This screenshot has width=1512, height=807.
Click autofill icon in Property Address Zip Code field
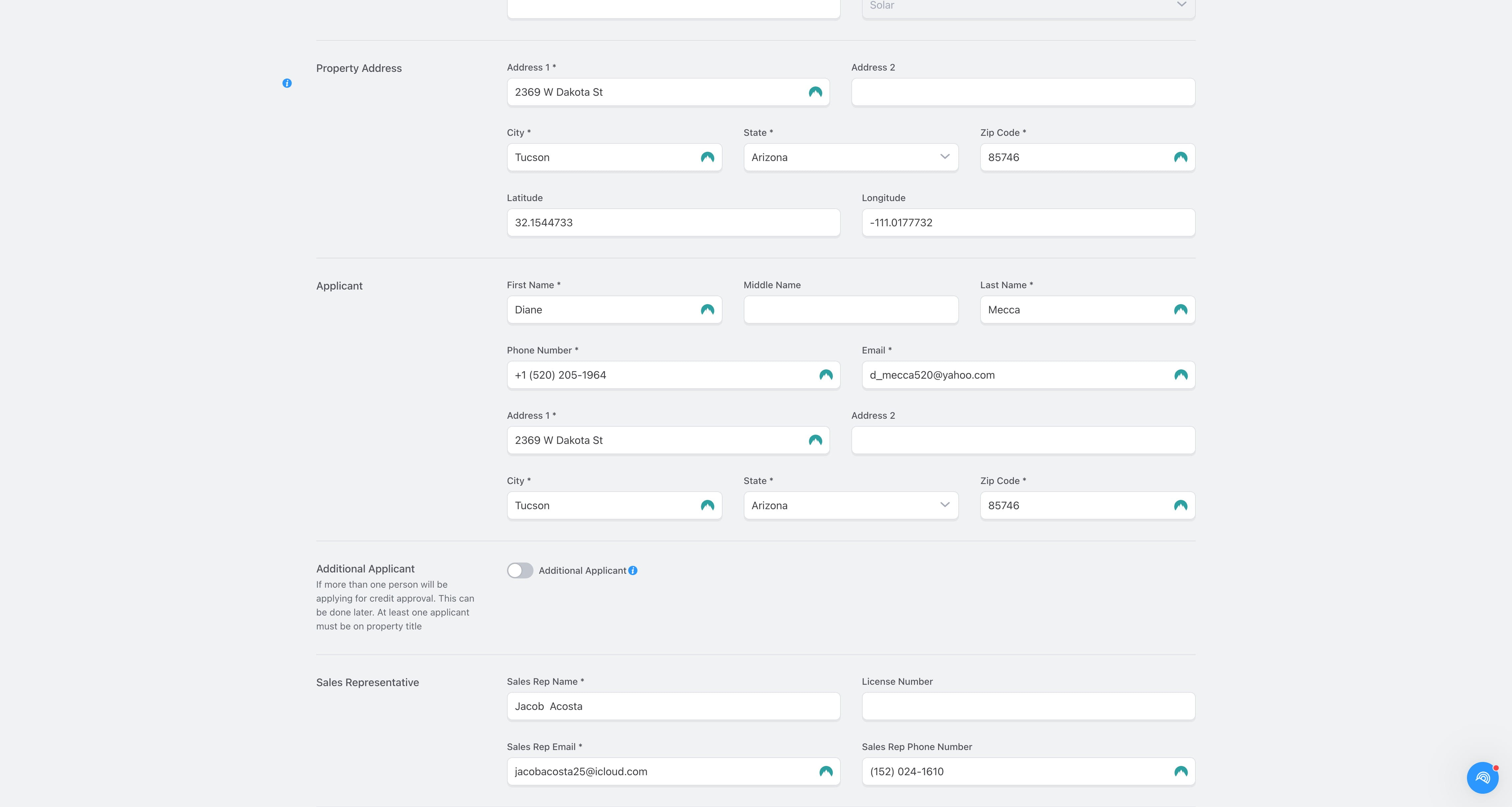(1181, 157)
